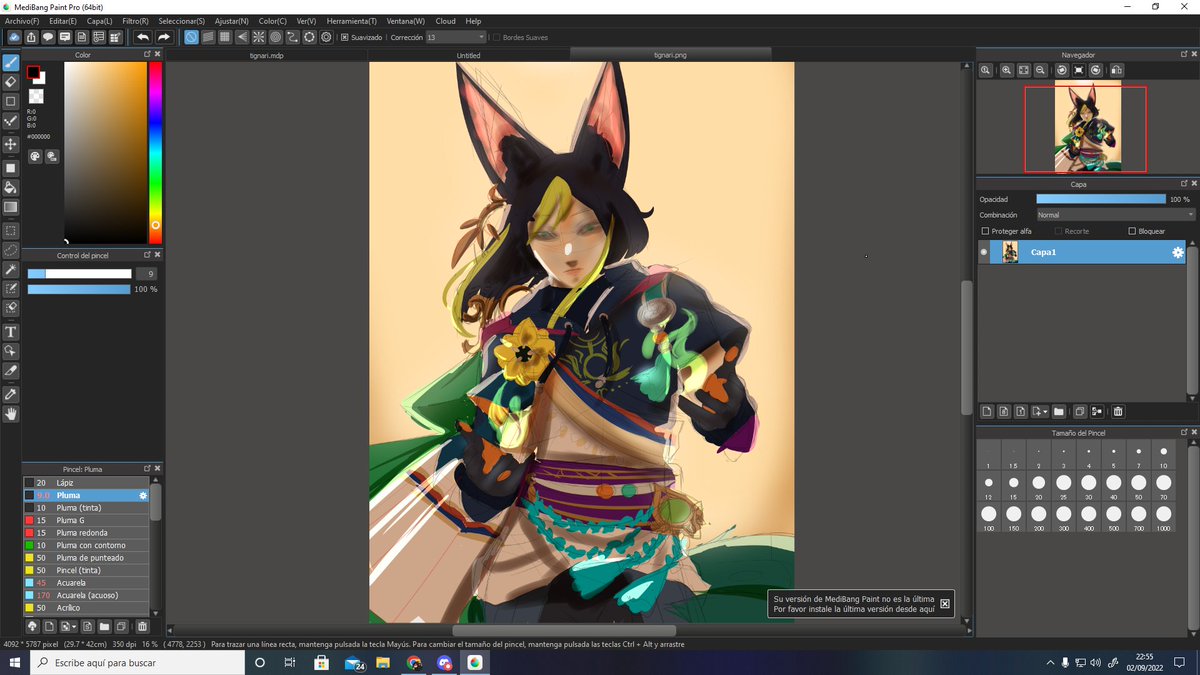Select brush size 100 preset

[x=988, y=518]
